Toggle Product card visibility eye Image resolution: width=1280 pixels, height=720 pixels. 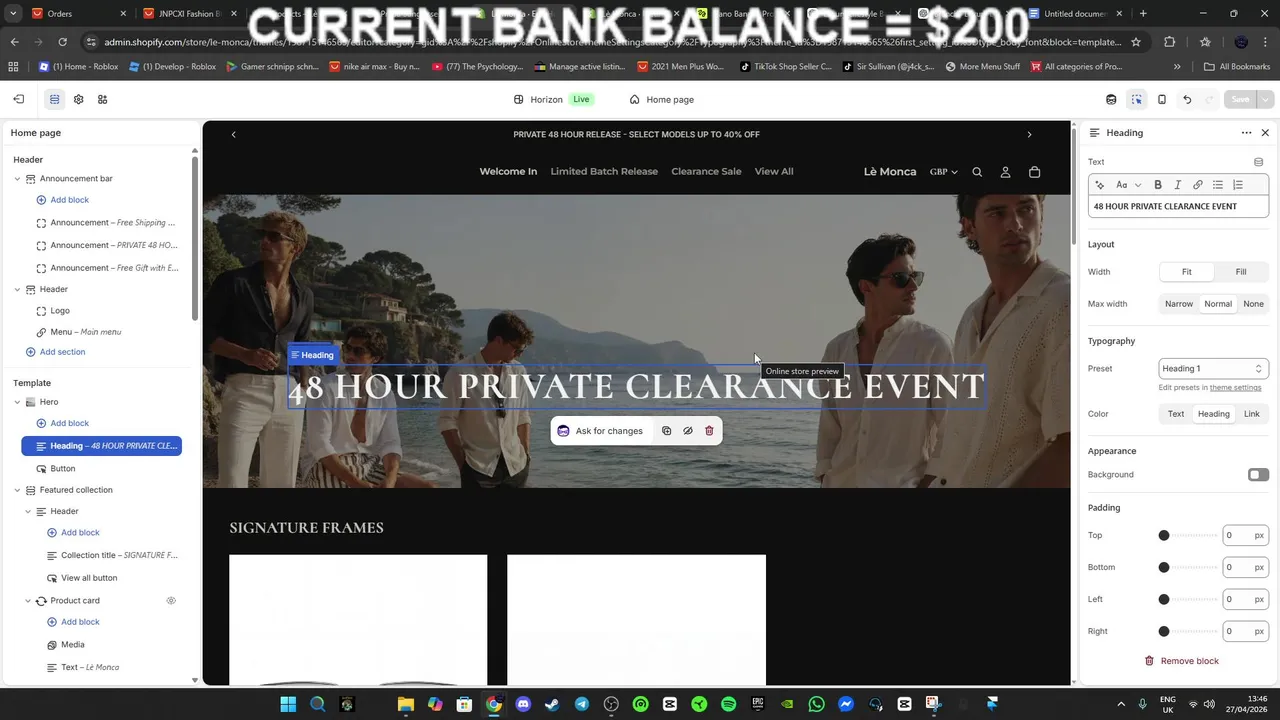(x=171, y=601)
